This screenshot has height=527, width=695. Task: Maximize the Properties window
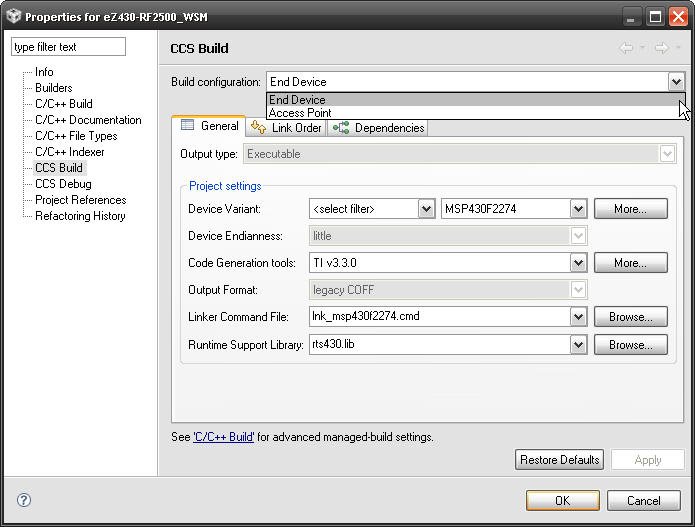click(656, 17)
